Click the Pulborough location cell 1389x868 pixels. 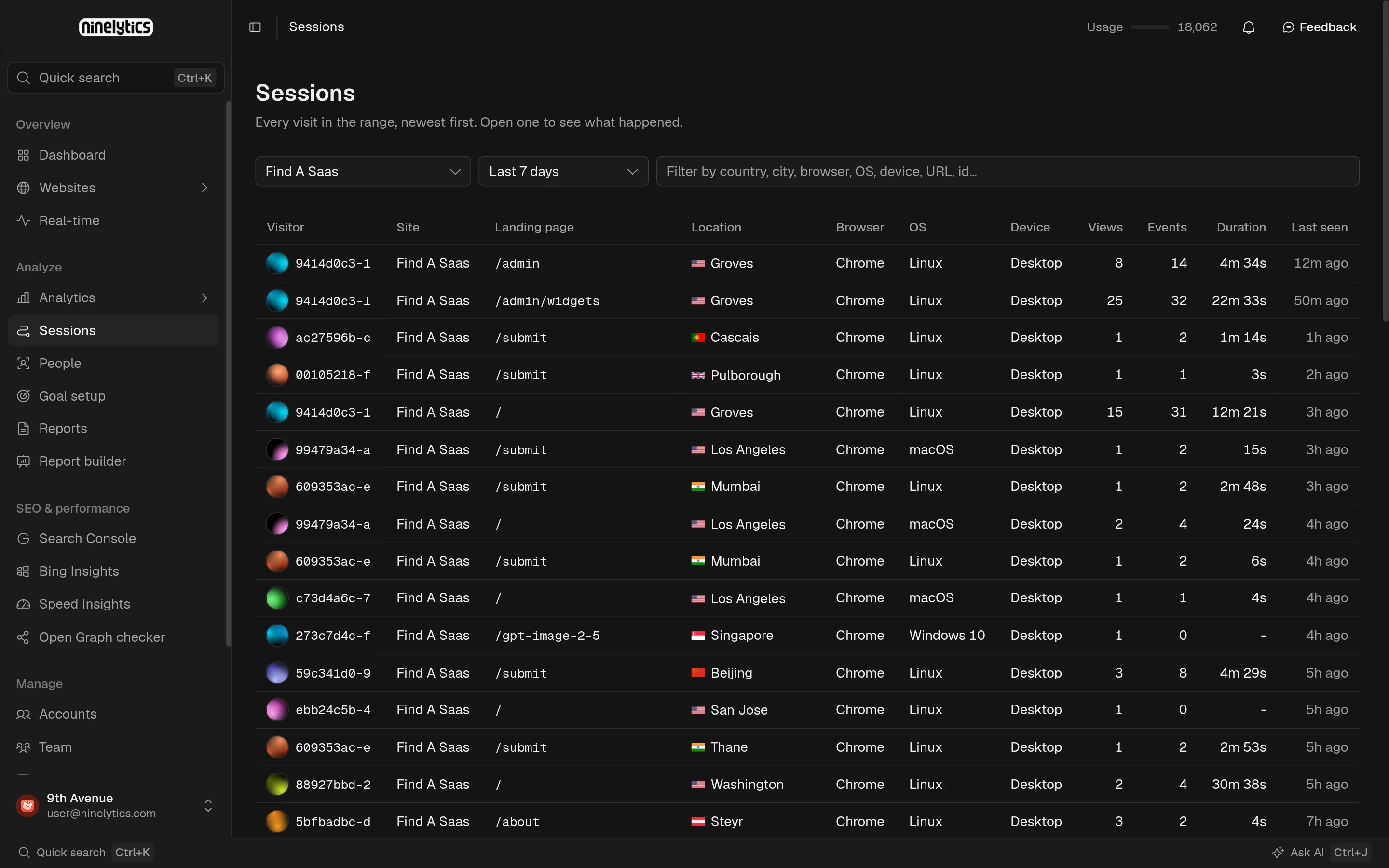(736, 375)
